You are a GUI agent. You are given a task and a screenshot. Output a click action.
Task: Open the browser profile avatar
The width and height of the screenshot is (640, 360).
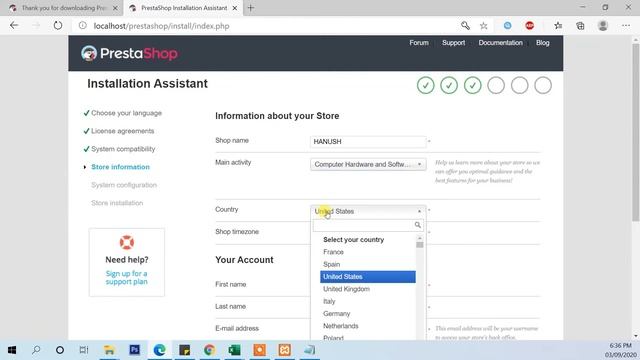[x=603, y=25]
